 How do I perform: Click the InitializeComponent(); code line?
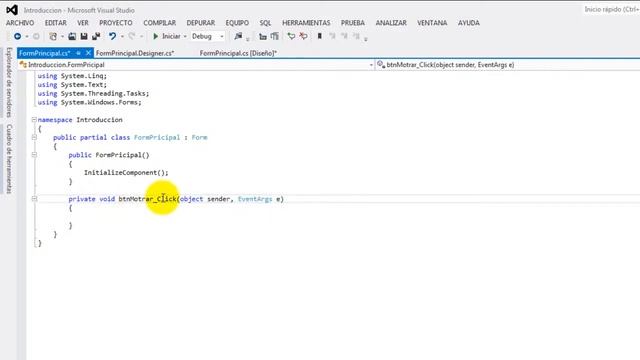[x=126, y=173]
